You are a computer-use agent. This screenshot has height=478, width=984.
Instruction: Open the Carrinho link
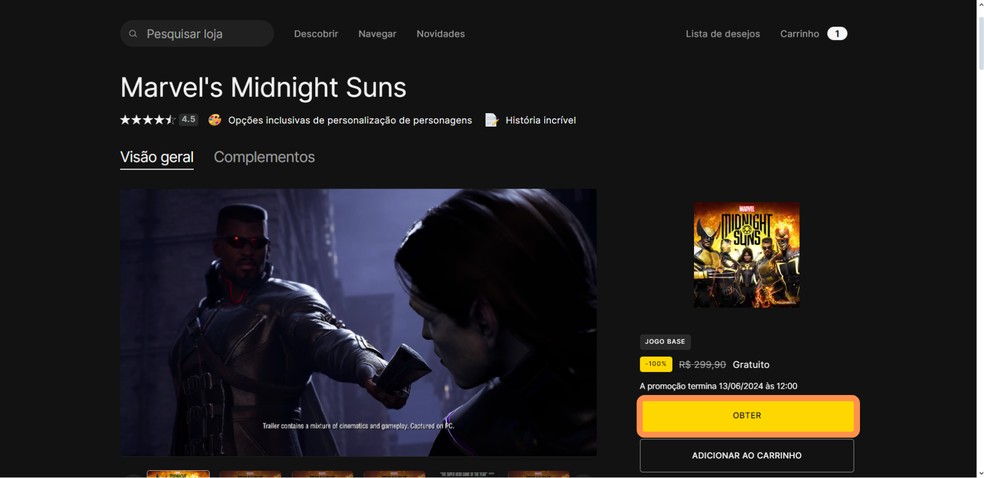[x=800, y=34]
